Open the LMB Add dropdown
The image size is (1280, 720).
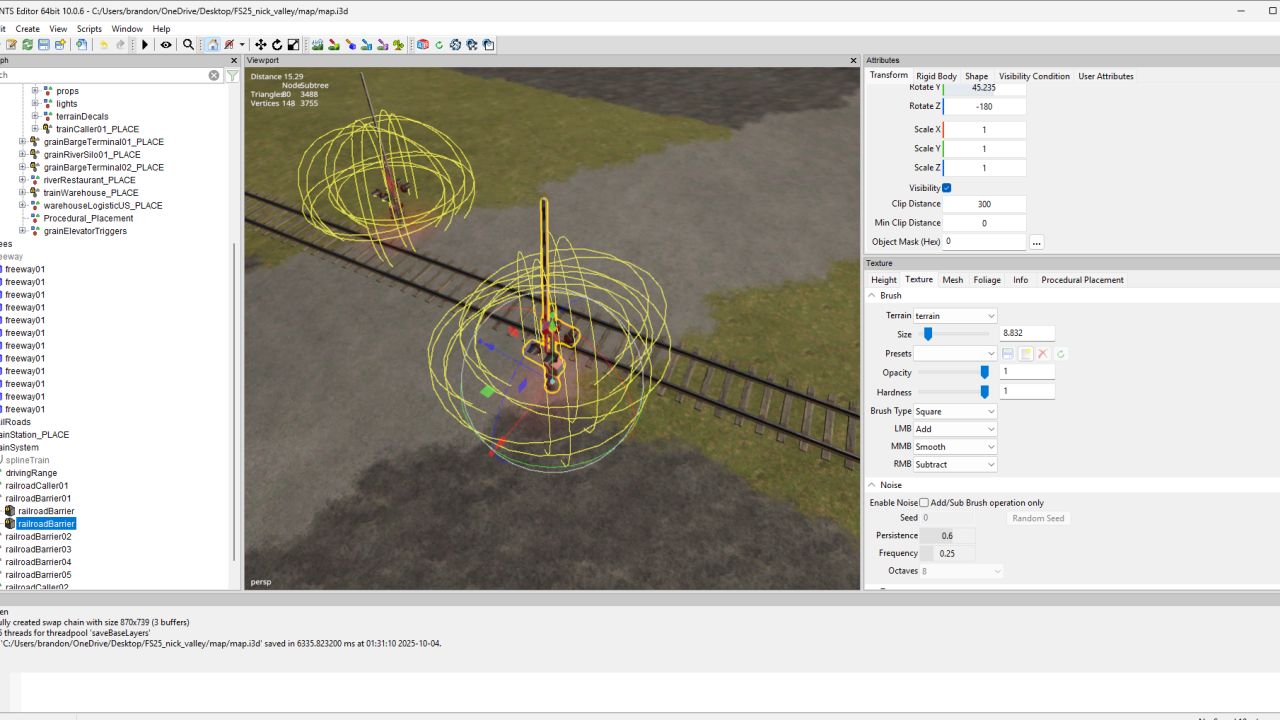point(955,429)
